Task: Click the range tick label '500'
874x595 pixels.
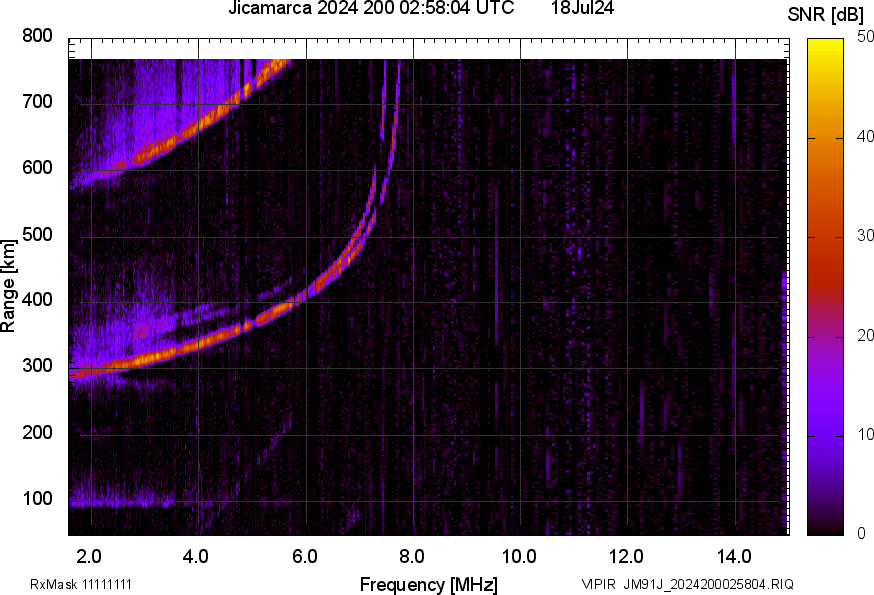Action: pyautogui.click(x=37, y=234)
